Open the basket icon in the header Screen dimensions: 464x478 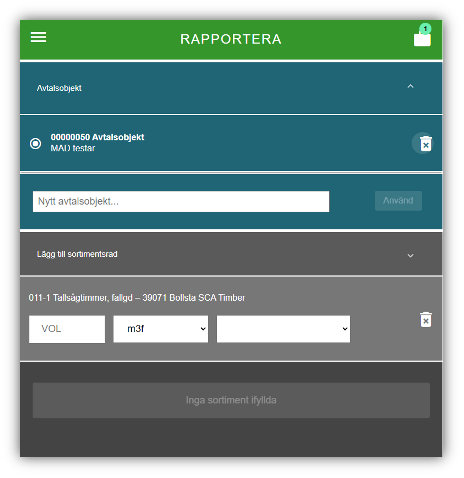pos(422,39)
